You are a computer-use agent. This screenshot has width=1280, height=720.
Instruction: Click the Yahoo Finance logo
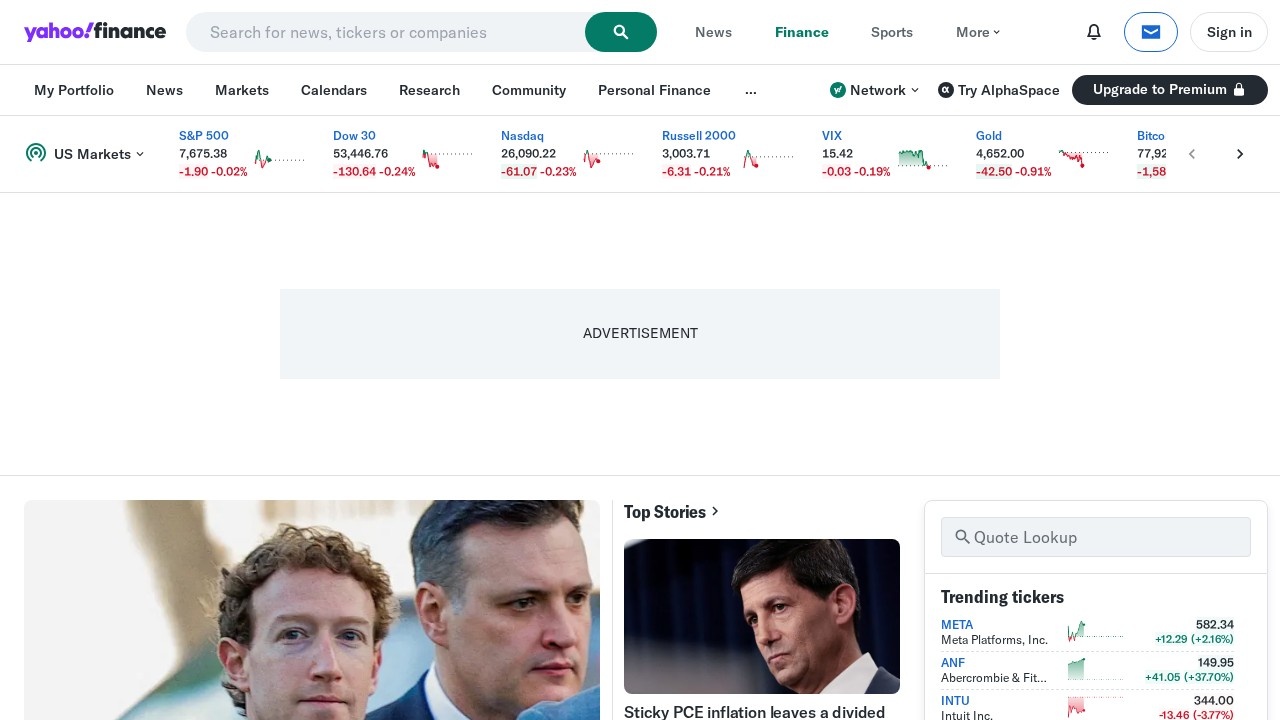click(95, 32)
